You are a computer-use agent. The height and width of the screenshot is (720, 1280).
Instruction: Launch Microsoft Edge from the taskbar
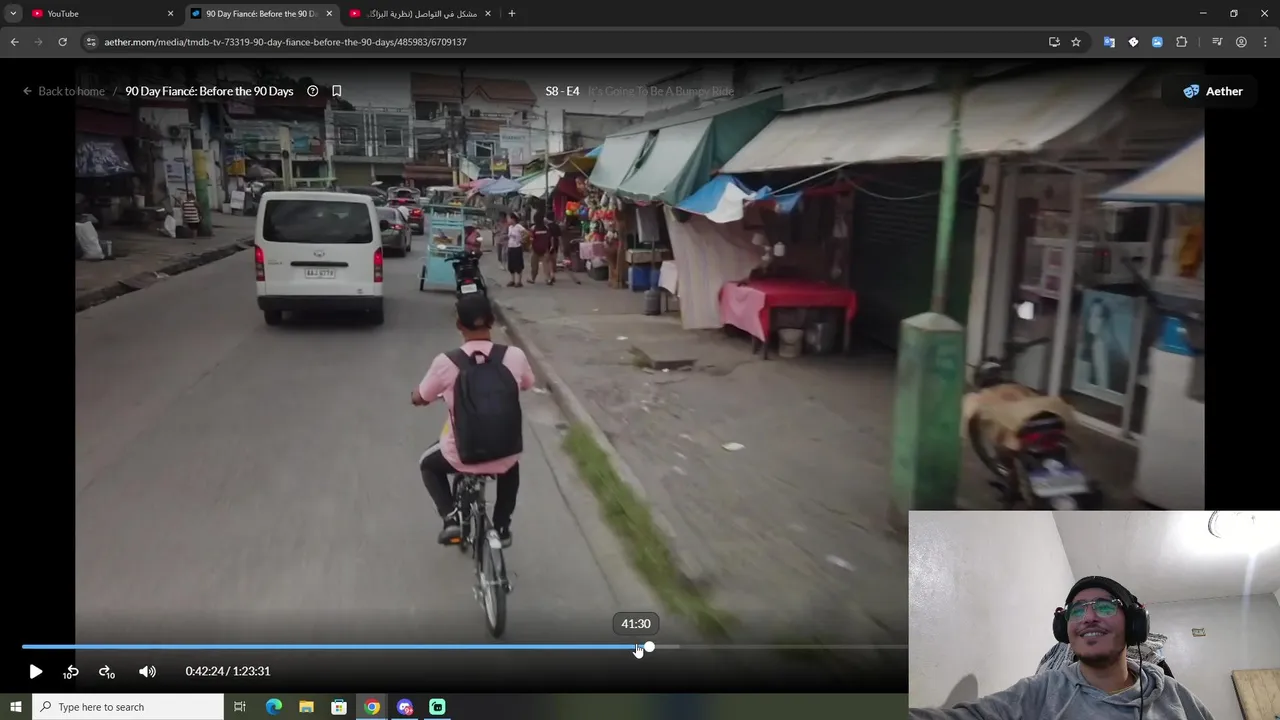pos(273,707)
